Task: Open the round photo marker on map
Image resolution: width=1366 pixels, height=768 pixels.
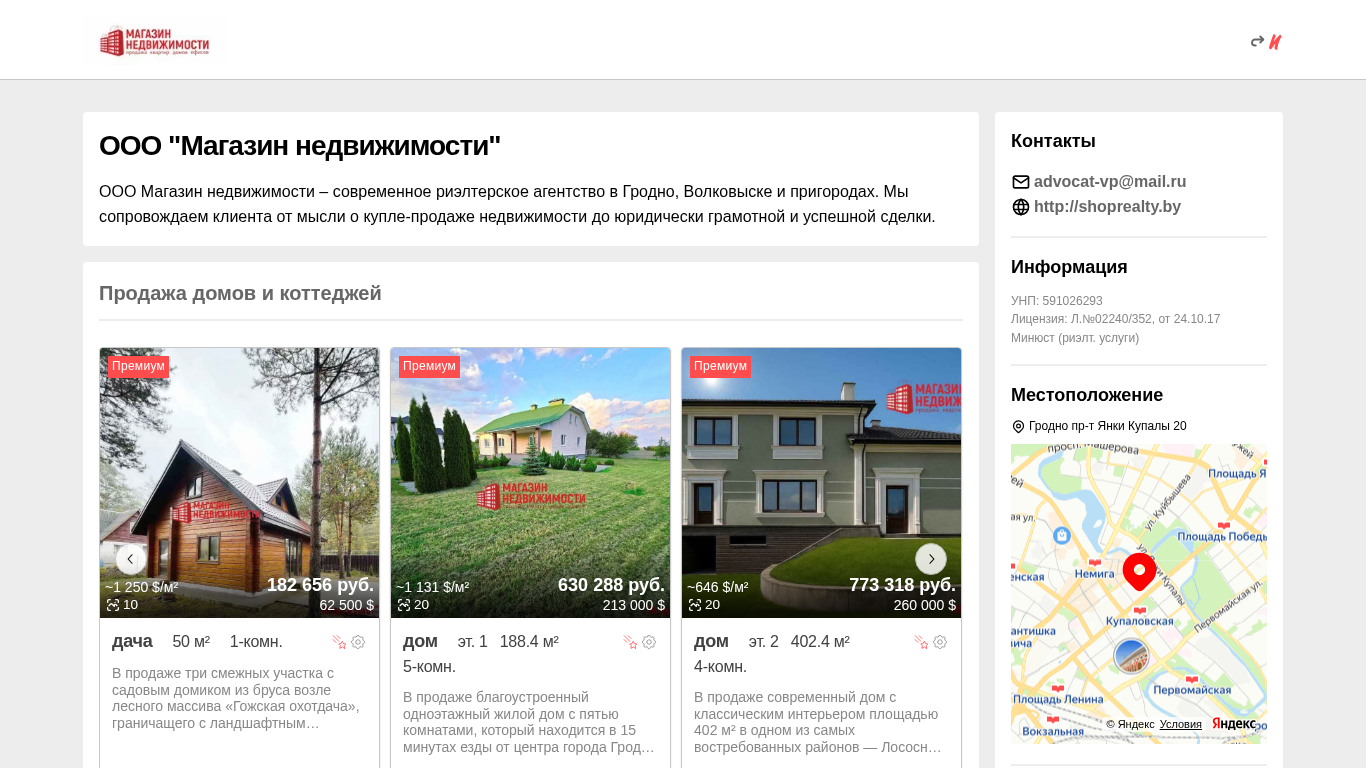Action: pyautogui.click(x=1131, y=656)
